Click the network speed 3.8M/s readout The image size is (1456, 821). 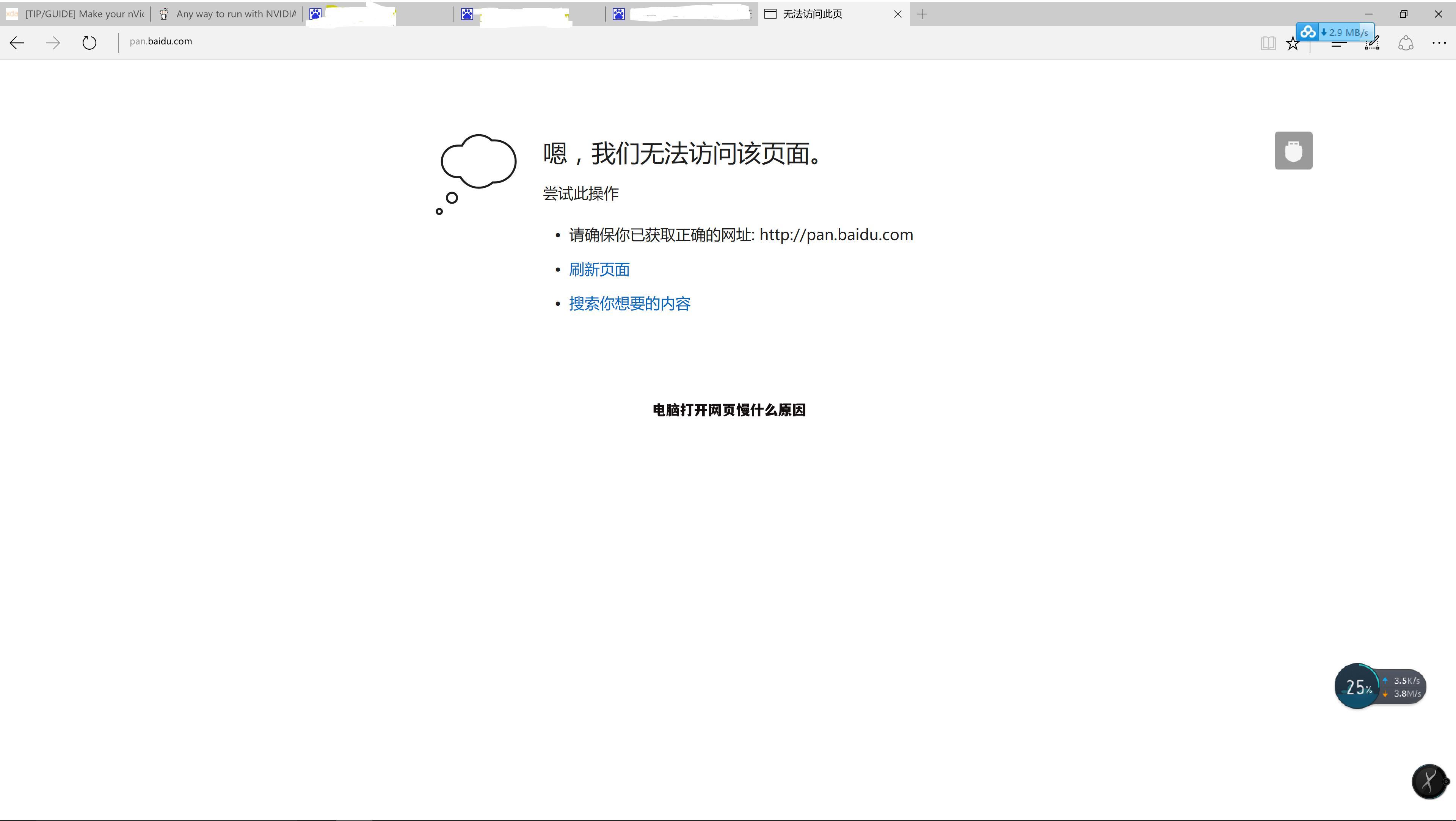click(1401, 694)
